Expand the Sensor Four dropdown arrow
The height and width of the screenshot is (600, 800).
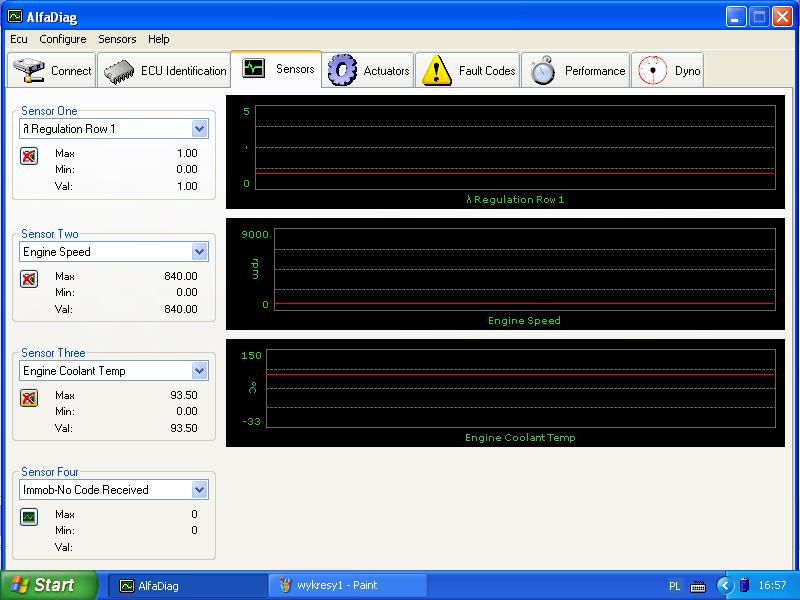(199, 490)
